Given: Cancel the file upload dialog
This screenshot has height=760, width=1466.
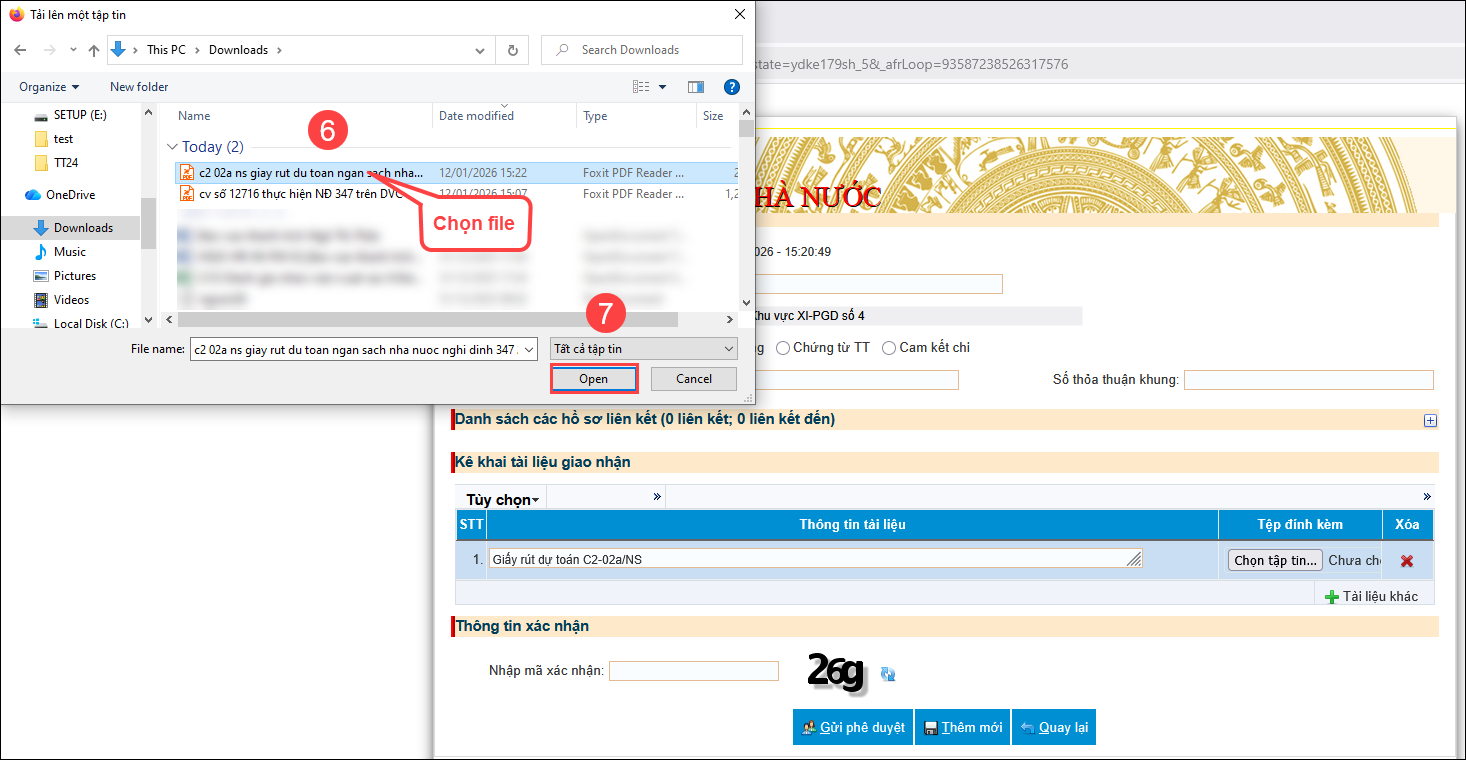Looking at the screenshot, I should (x=694, y=380).
